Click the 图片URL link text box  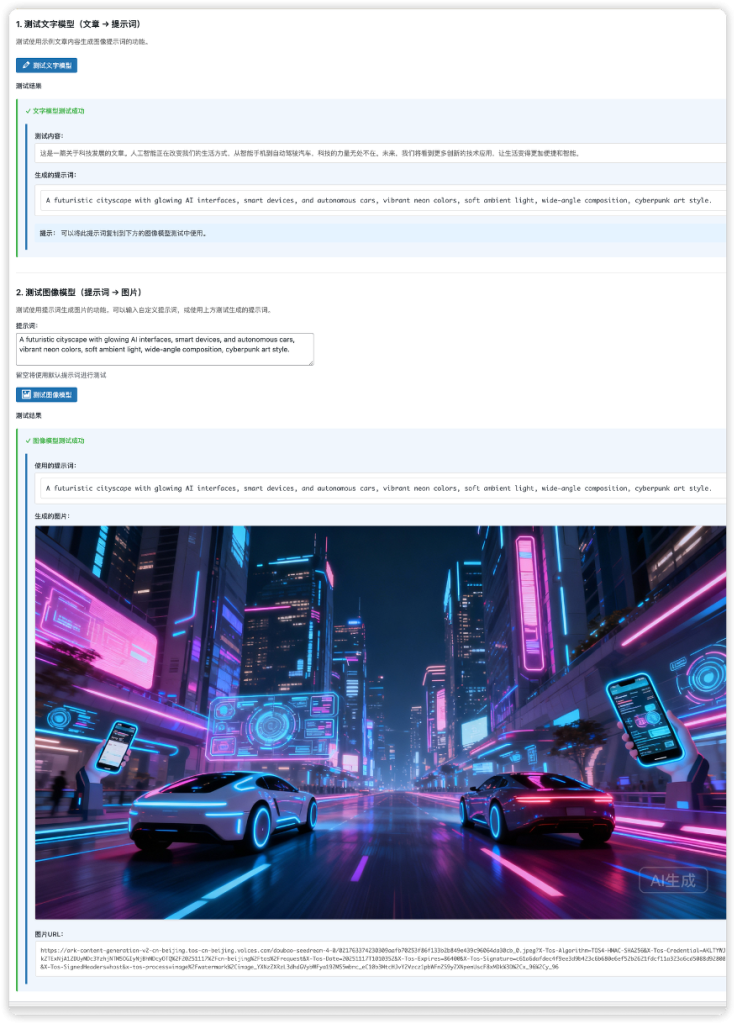tap(382, 958)
